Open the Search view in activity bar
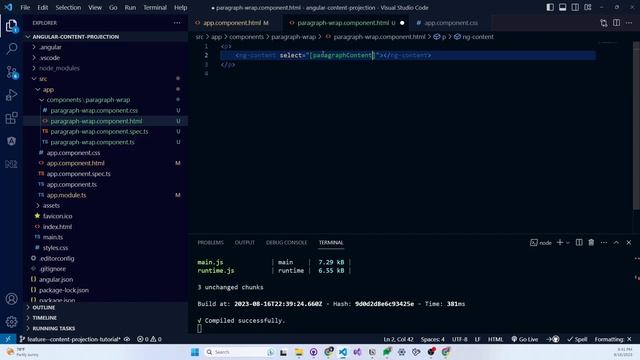 coord(11,49)
